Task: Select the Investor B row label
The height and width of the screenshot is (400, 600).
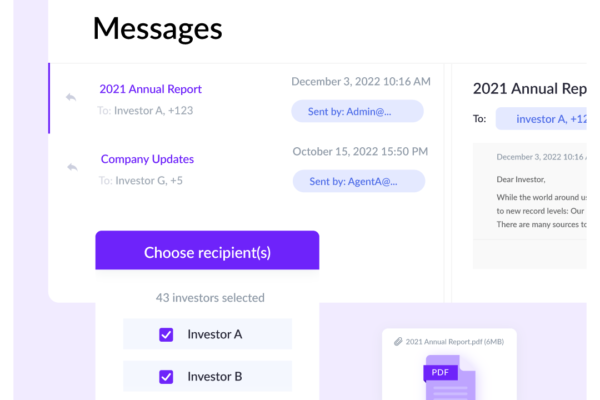Action: tap(215, 377)
